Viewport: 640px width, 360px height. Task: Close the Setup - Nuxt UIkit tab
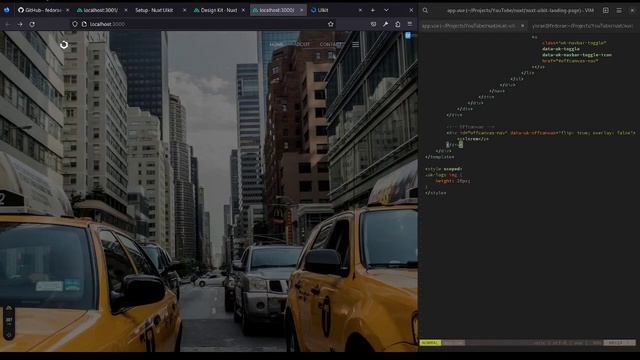[x=184, y=10]
